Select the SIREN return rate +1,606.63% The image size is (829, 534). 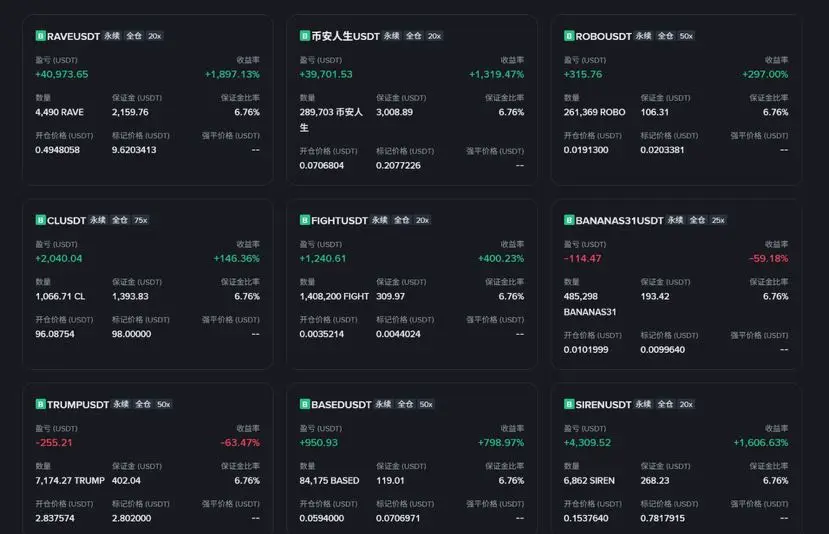761,443
